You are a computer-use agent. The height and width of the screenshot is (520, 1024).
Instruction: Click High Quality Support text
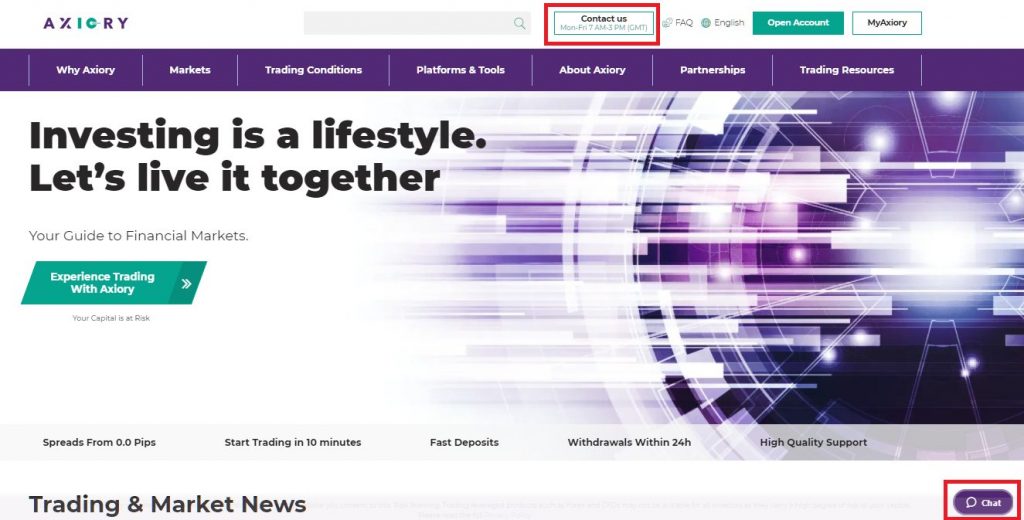[814, 442]
